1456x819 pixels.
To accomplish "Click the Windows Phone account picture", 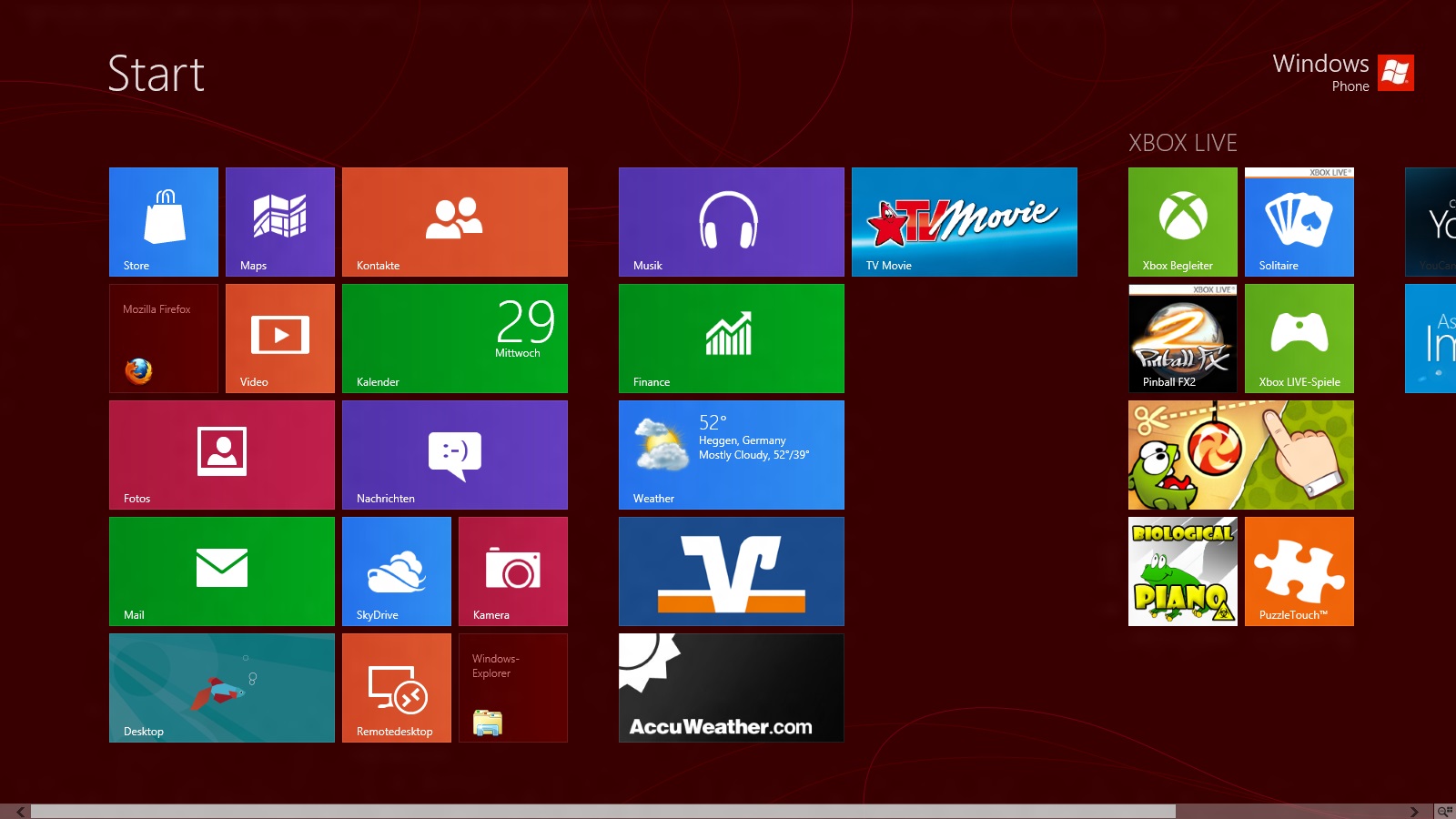I will pos(1396,73).
